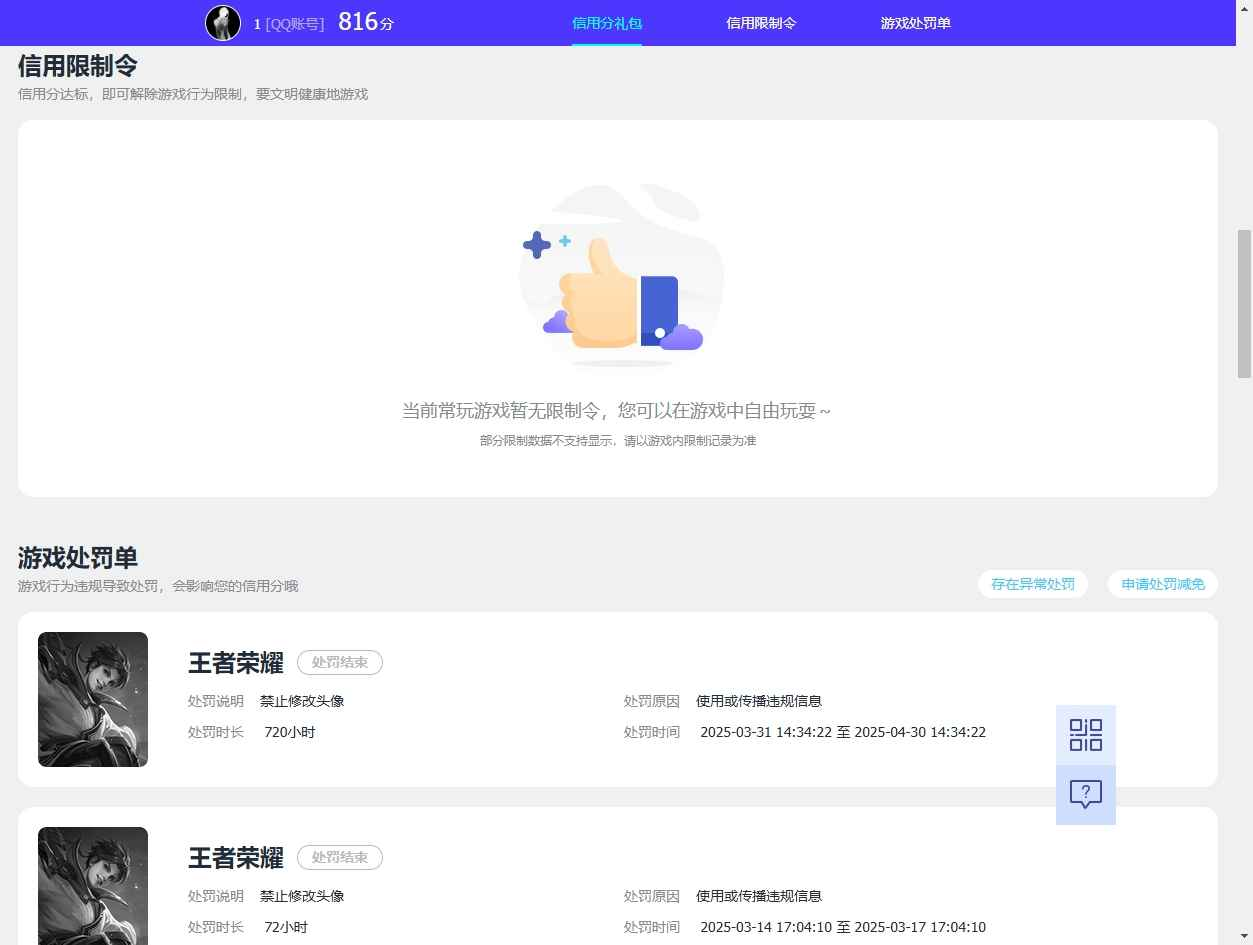Click the 王者荣耀 title in the 720小时 card

(236, 663)
